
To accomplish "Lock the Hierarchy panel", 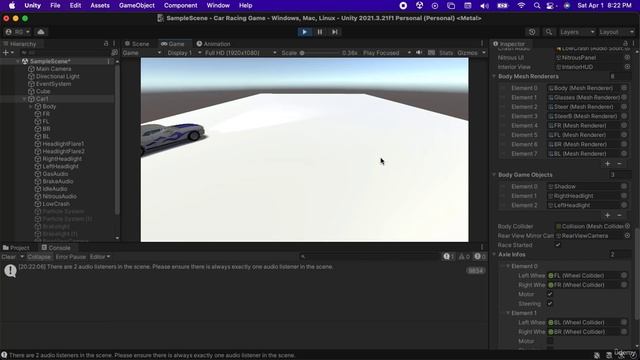I will click(x=106, y=43).
